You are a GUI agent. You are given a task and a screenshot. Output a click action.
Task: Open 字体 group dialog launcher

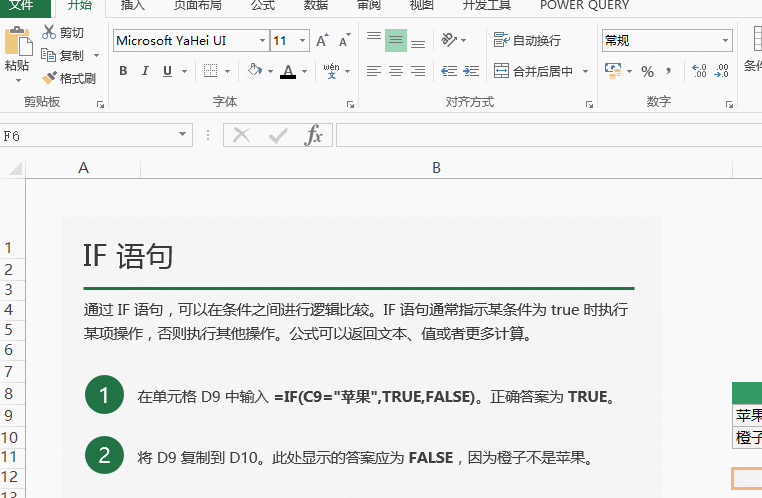[x=350, y=104]
